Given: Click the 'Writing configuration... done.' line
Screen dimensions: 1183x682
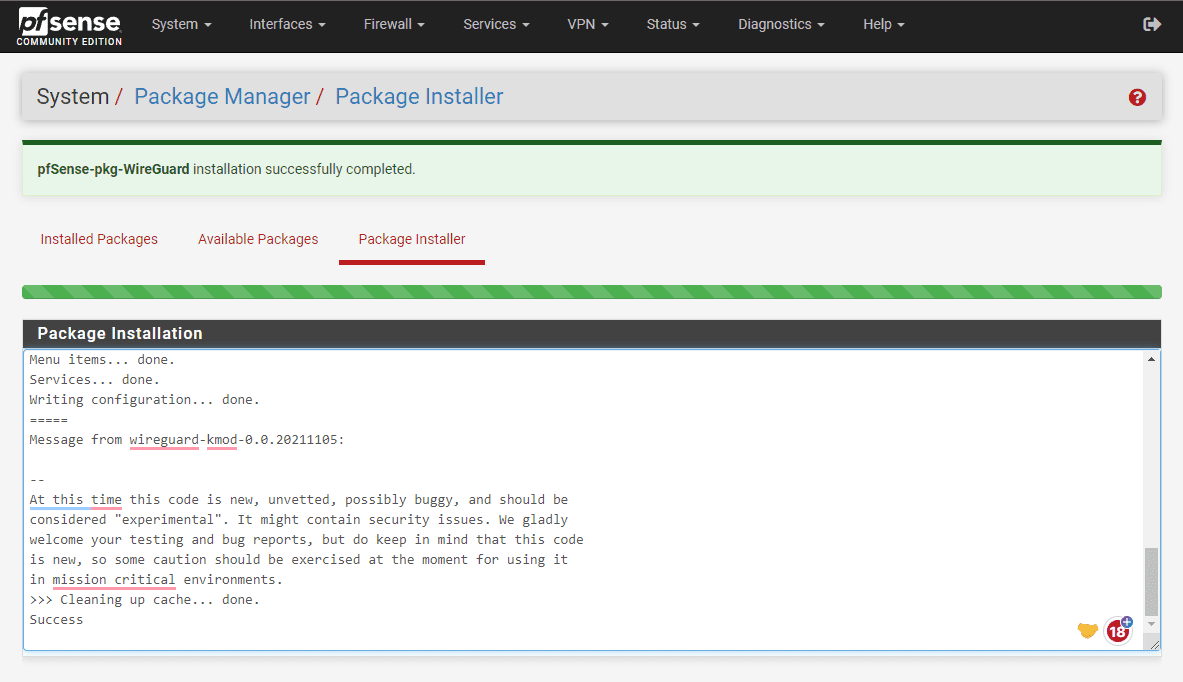Looking at the screenshot, I should point(144,400).
